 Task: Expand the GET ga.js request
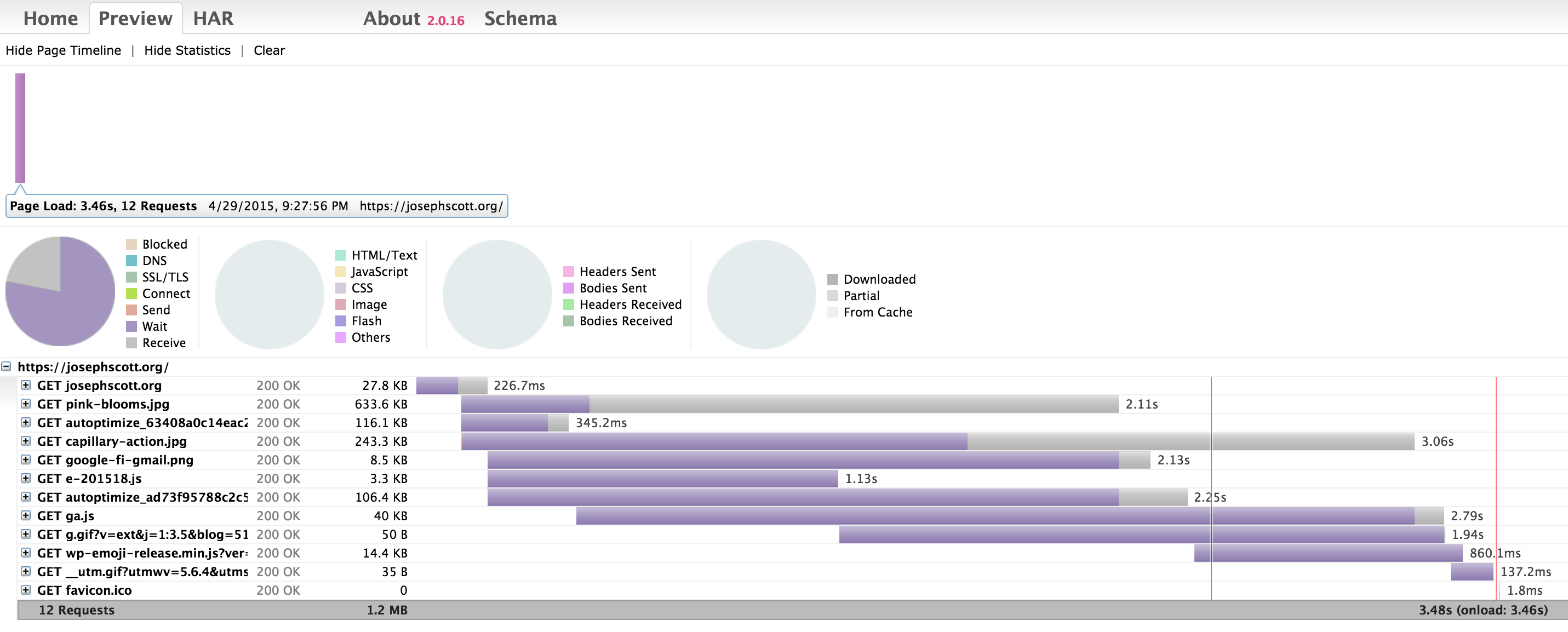tap(26, 516)
